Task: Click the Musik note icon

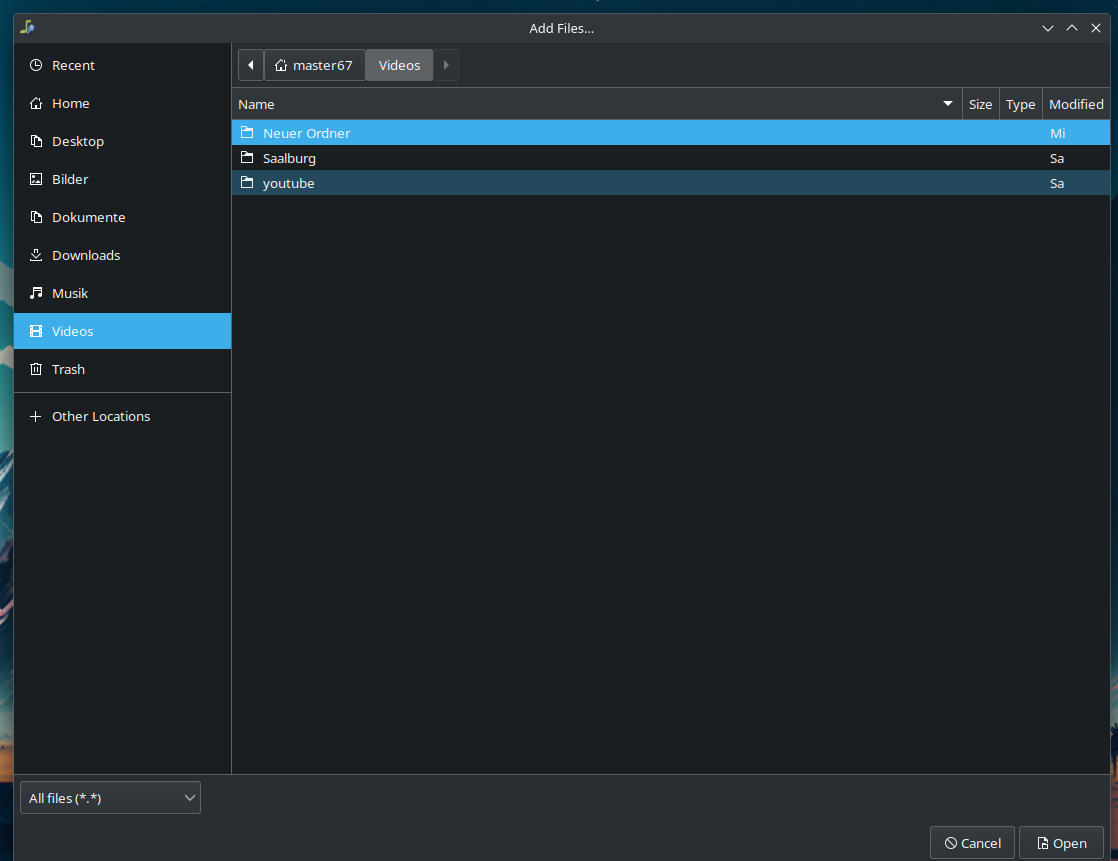Action: tap(36, 293)
